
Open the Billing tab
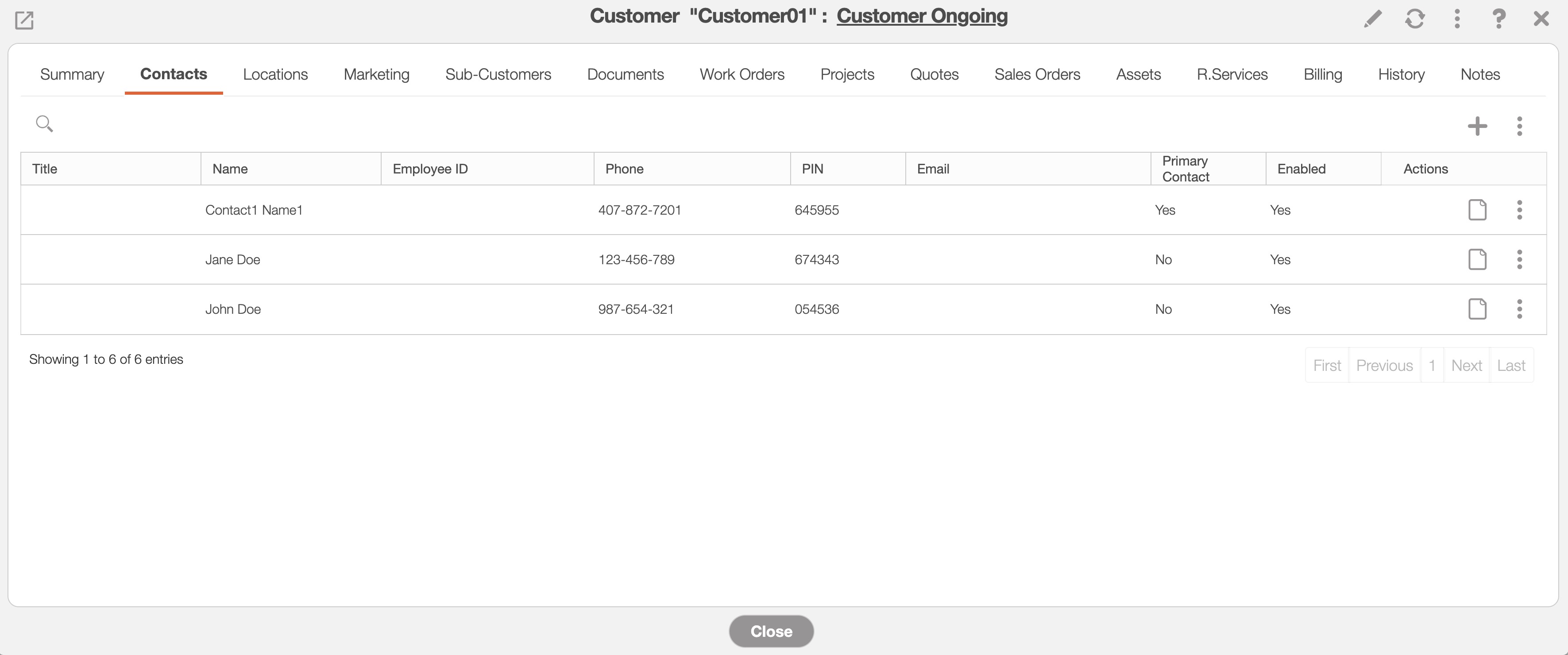[1323, 74]
